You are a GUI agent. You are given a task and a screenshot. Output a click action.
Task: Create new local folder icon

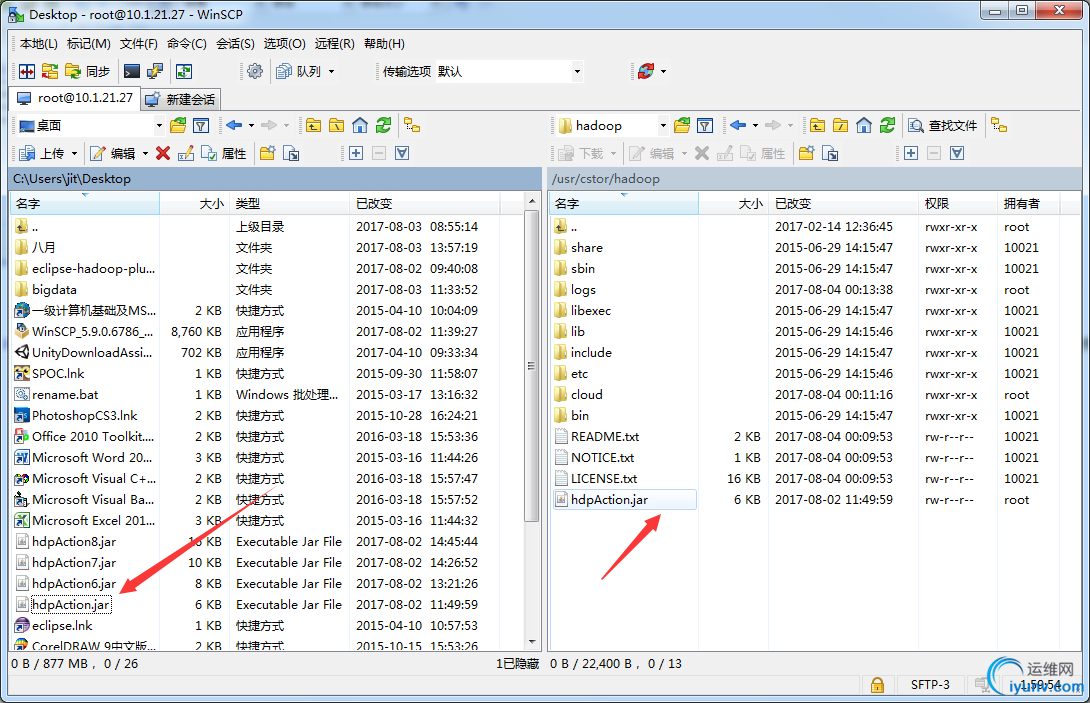coord(268,153)
